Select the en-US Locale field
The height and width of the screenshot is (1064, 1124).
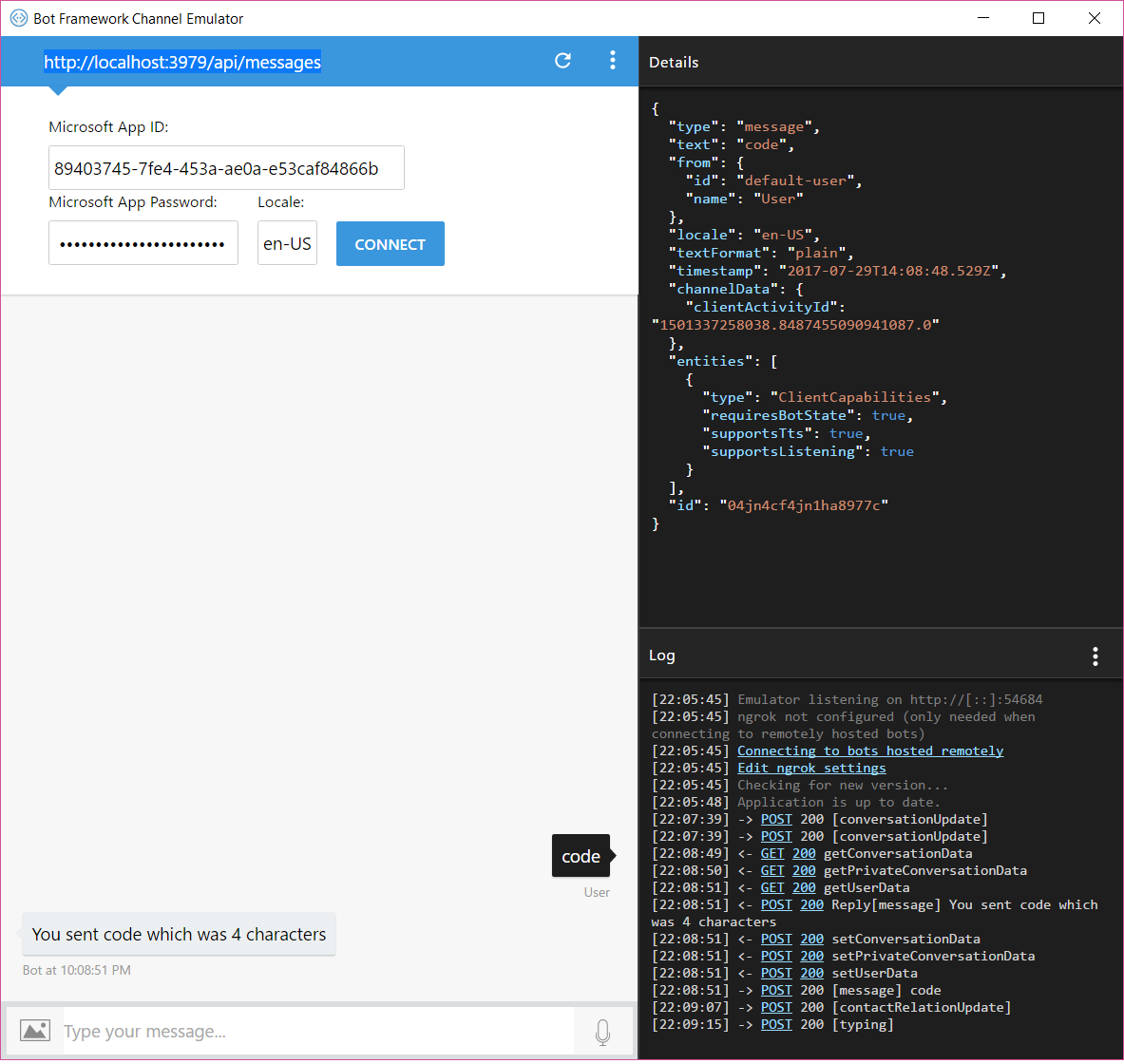pyautogui.click(x=287, y=242)
